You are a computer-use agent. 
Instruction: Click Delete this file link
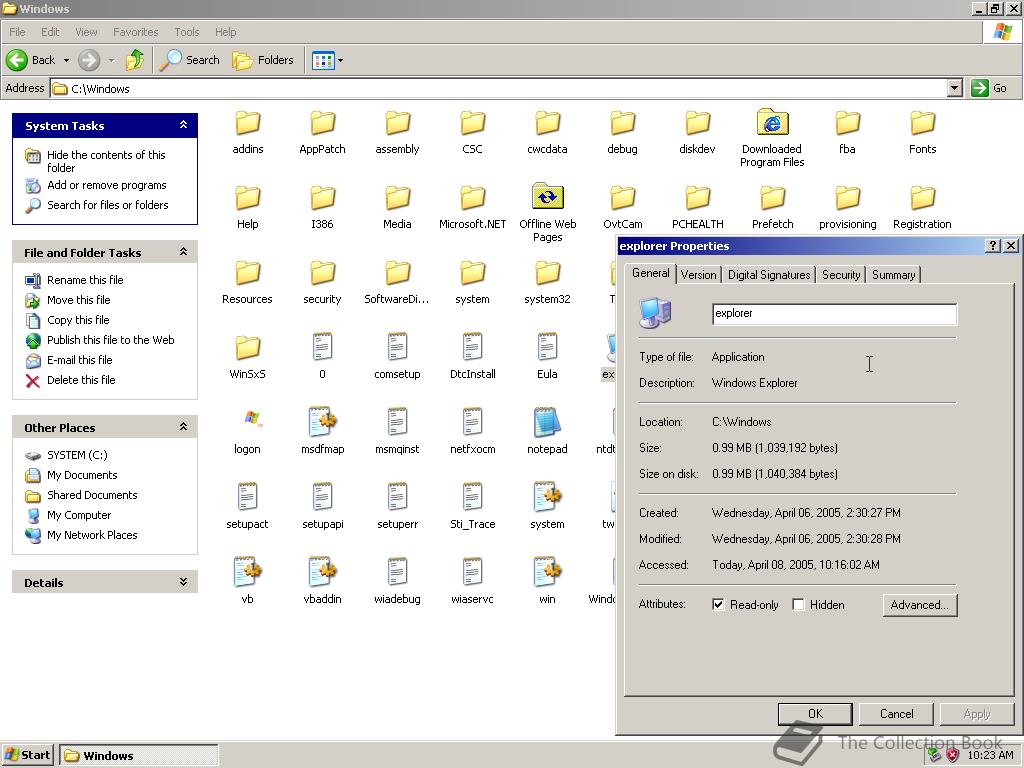click(81, 379)
